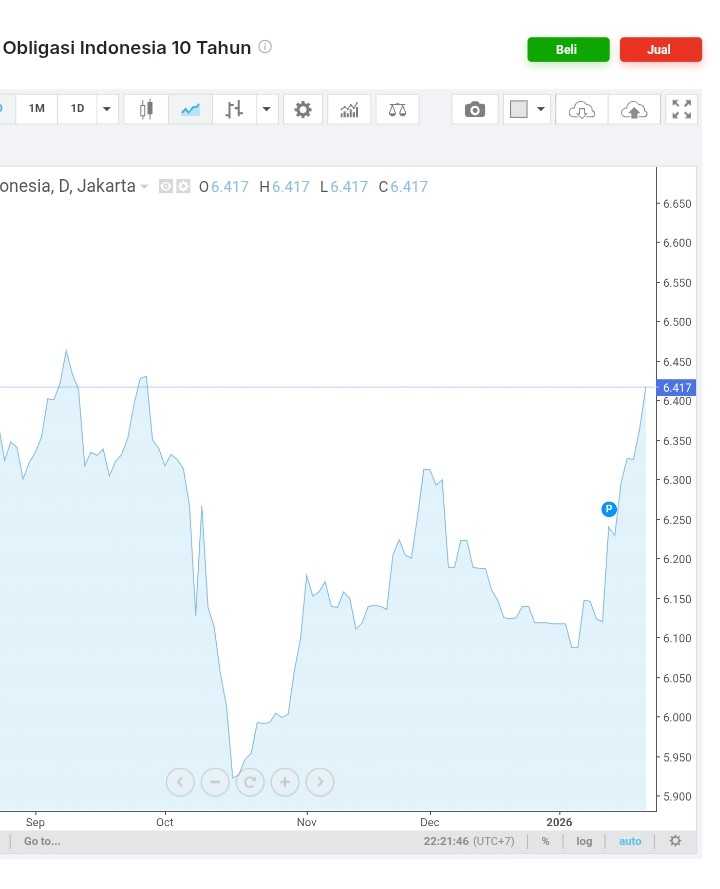Open the Go to... date option
720x889 pixels.
pos(42,841)
